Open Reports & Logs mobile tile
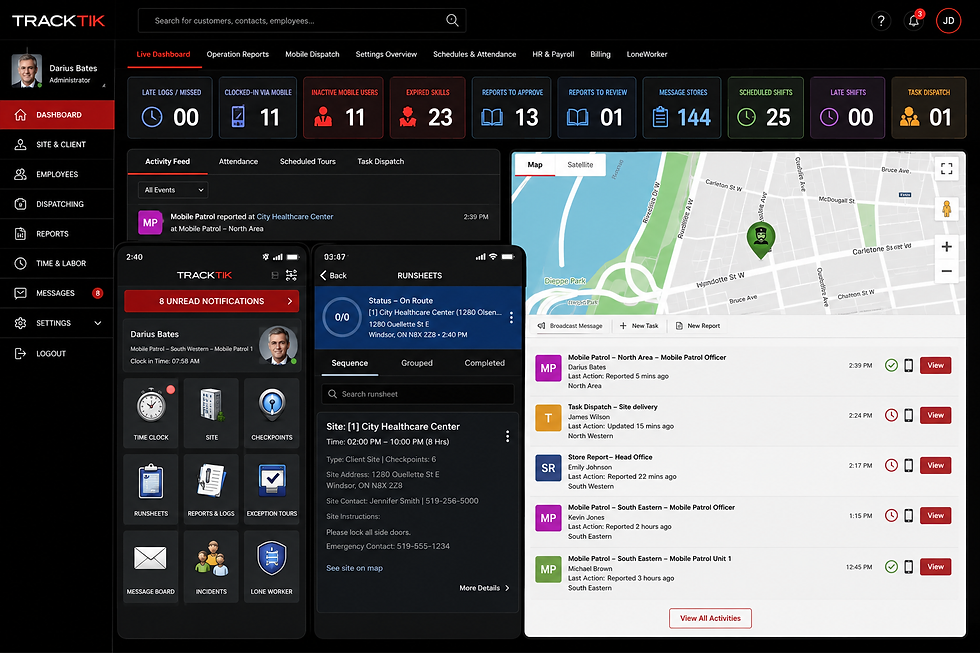980x653 pixels. pyautogui.click(x=211, y=489)
